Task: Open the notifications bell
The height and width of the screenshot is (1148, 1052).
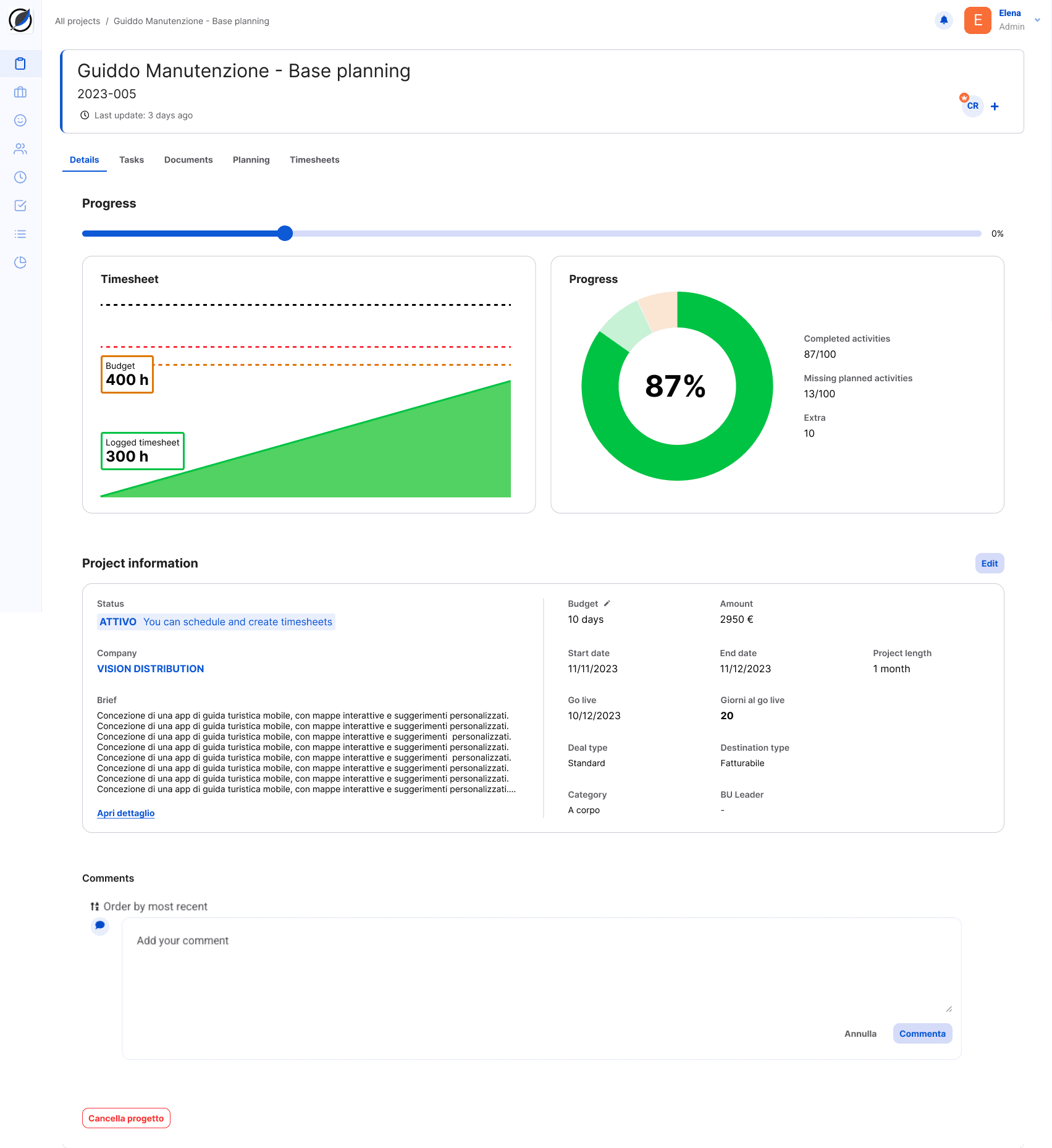Action: pyautogui.click(x=944, y=20)
